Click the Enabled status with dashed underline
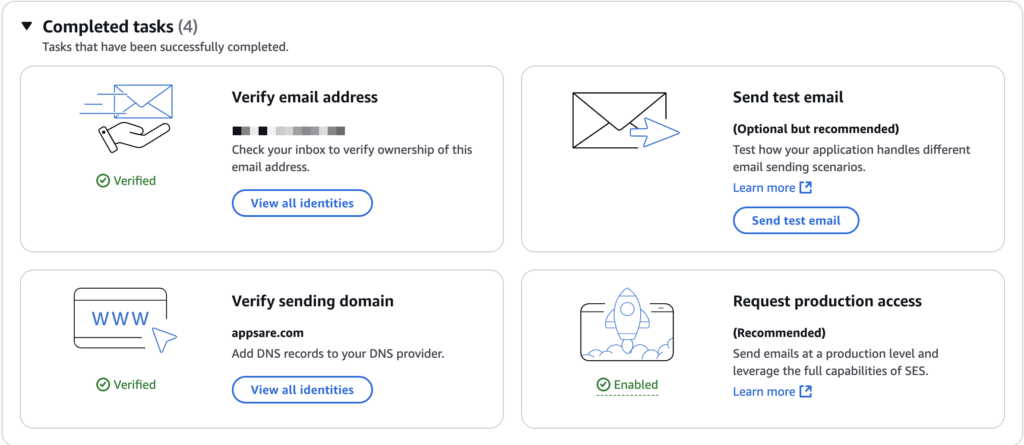 coord(635,385)
